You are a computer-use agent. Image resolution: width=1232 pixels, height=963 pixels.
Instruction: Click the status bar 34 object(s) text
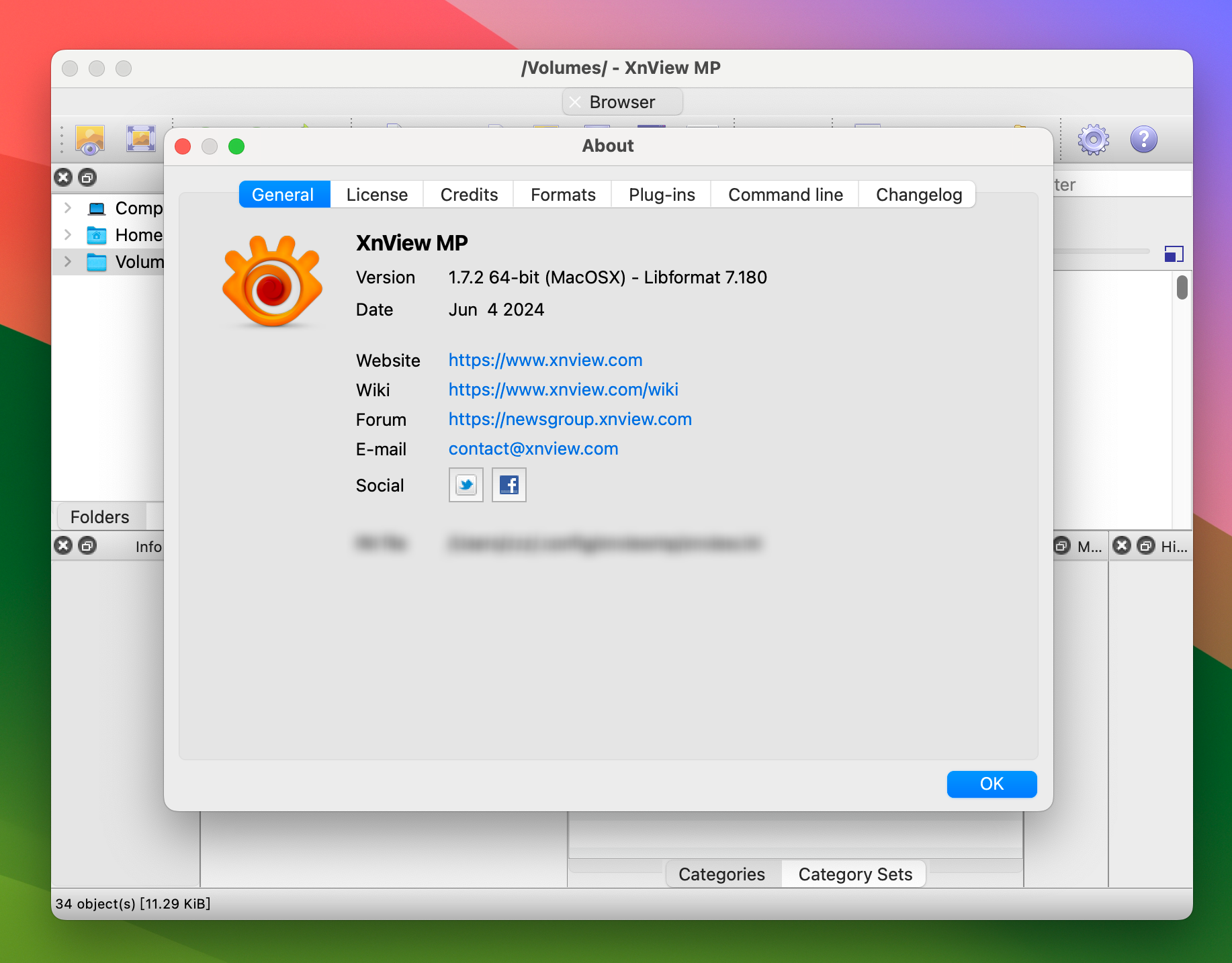click(133, 903)
